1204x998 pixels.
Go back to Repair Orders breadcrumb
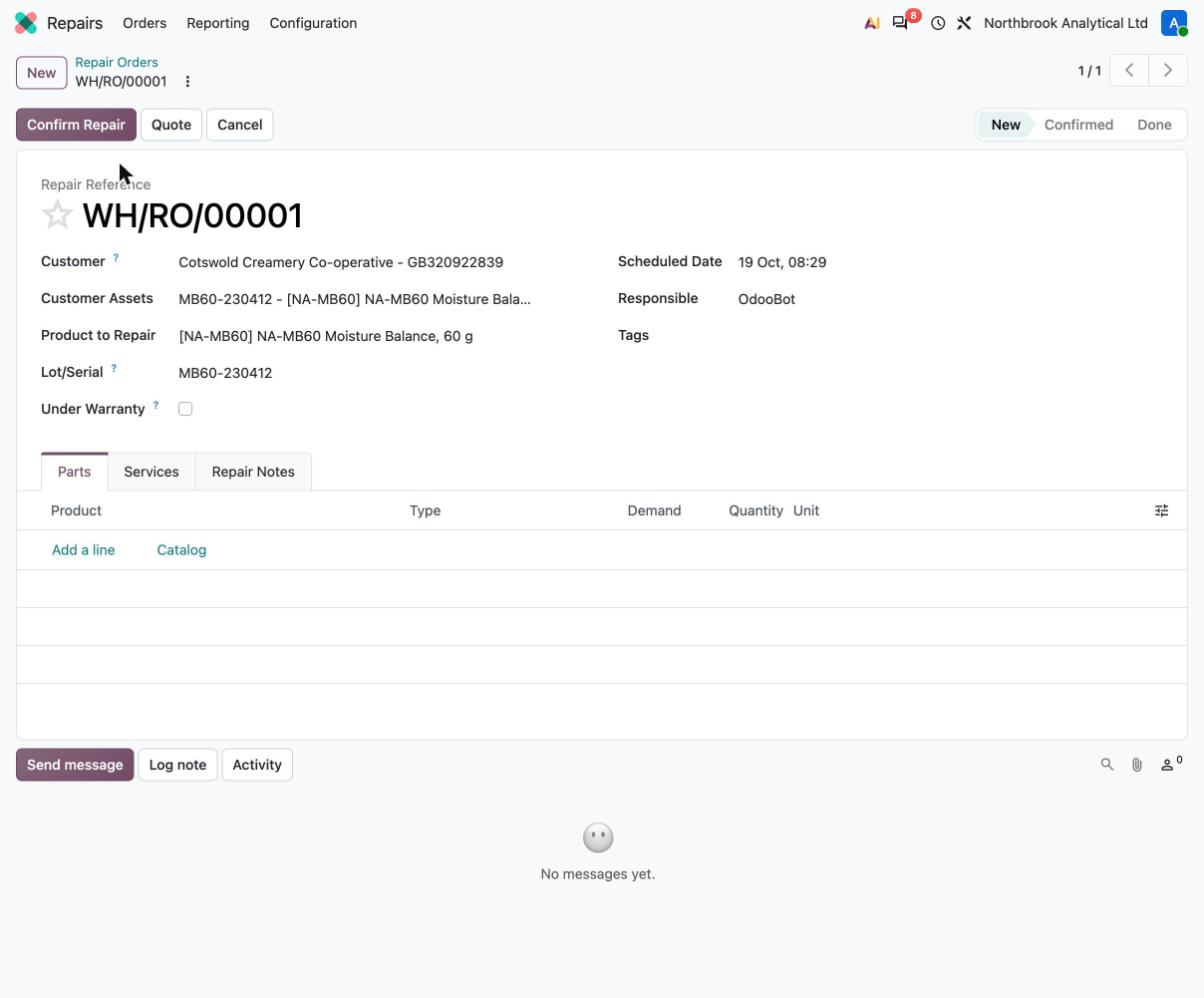point(116,62)
